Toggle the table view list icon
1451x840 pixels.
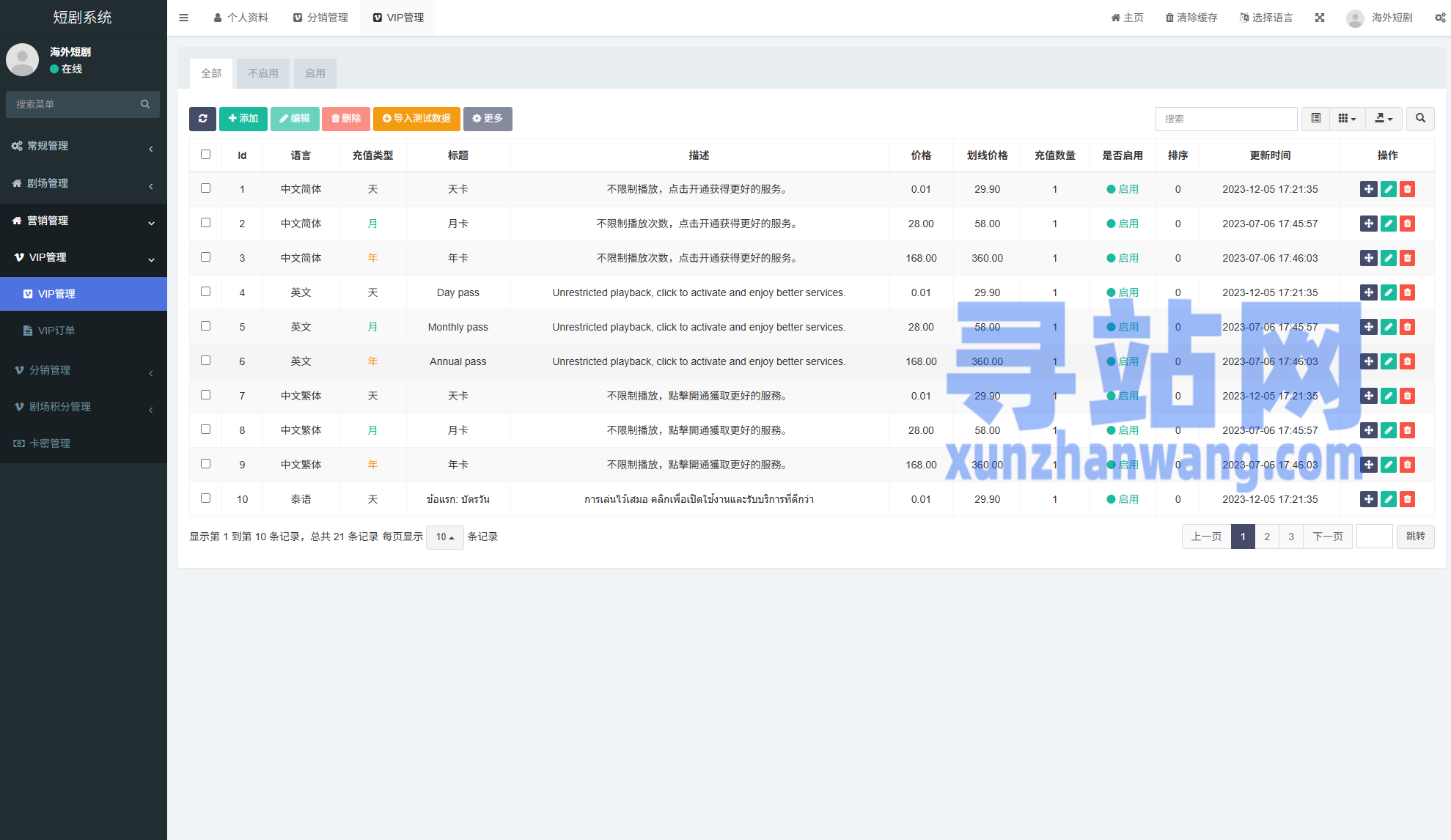1316,119
